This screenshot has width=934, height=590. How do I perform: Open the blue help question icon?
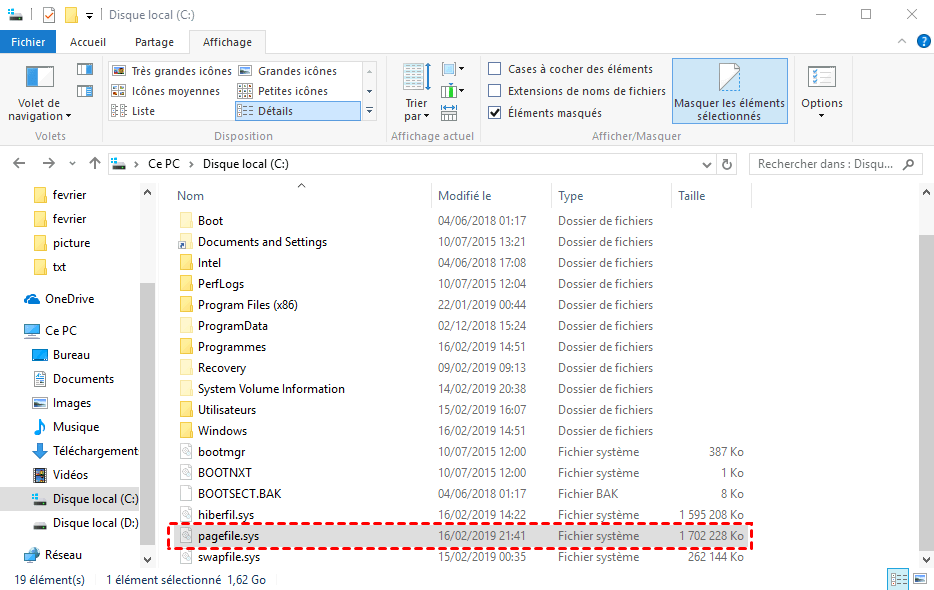coord(923,41)
